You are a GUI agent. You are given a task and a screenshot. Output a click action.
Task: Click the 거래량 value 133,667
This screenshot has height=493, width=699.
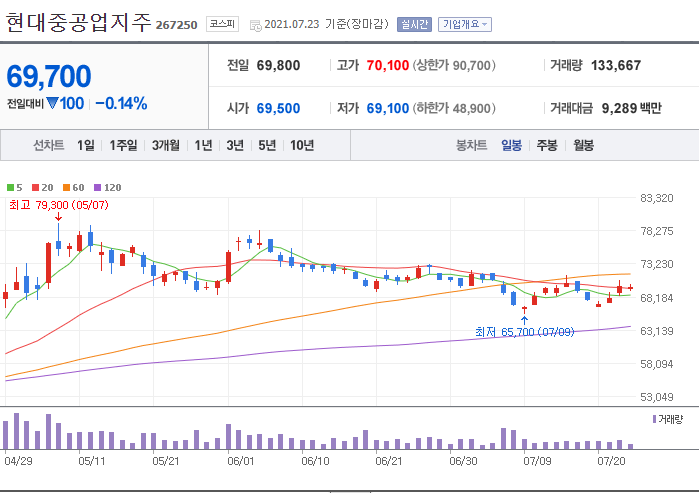[x=616, y=66]
